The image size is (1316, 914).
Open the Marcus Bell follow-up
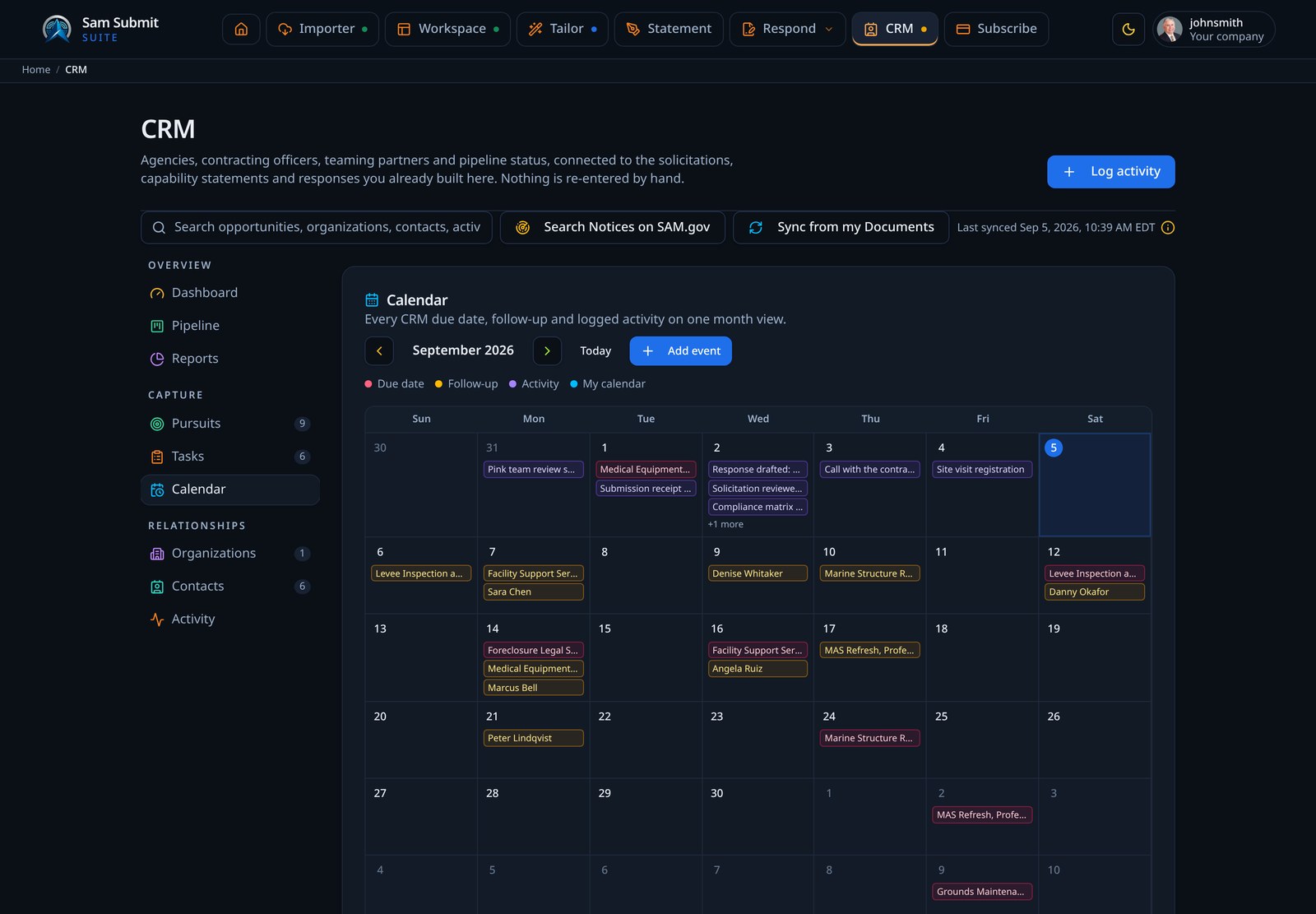(x=534, y=689)
